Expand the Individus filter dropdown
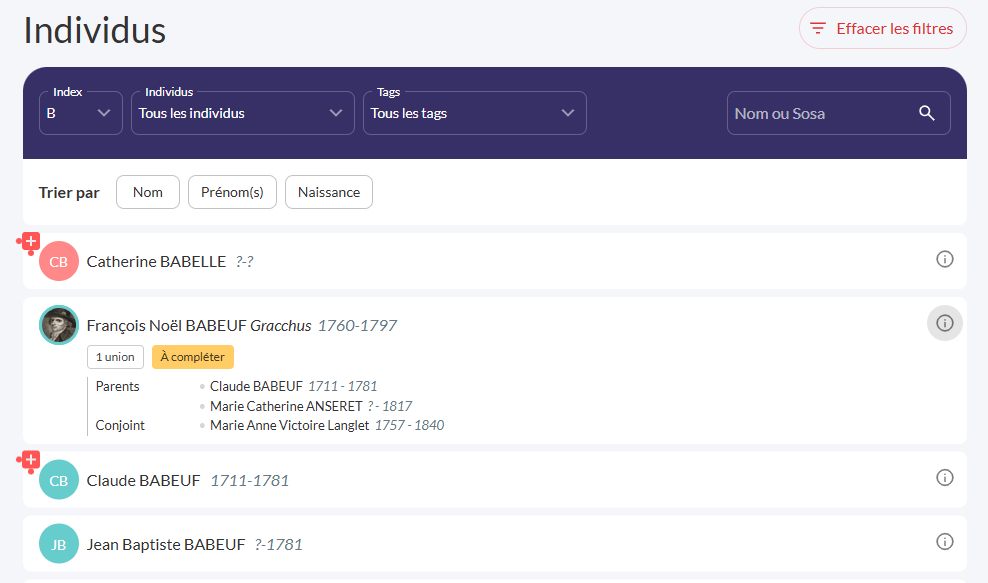Image resolution: width=988 pixels, height=583 pixels. coord(243,113)
